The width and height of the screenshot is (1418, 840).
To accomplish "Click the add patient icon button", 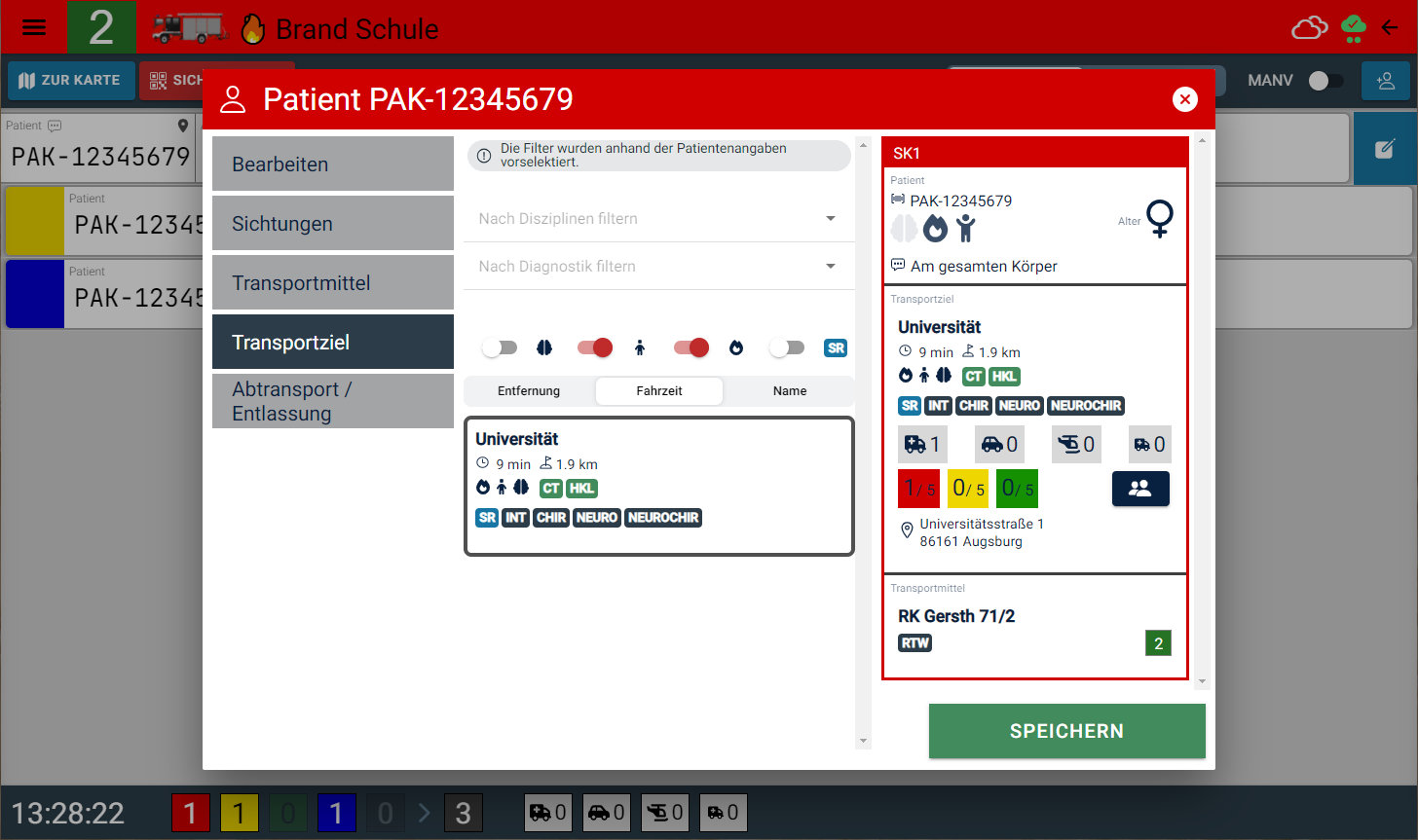I will 1385,81.
